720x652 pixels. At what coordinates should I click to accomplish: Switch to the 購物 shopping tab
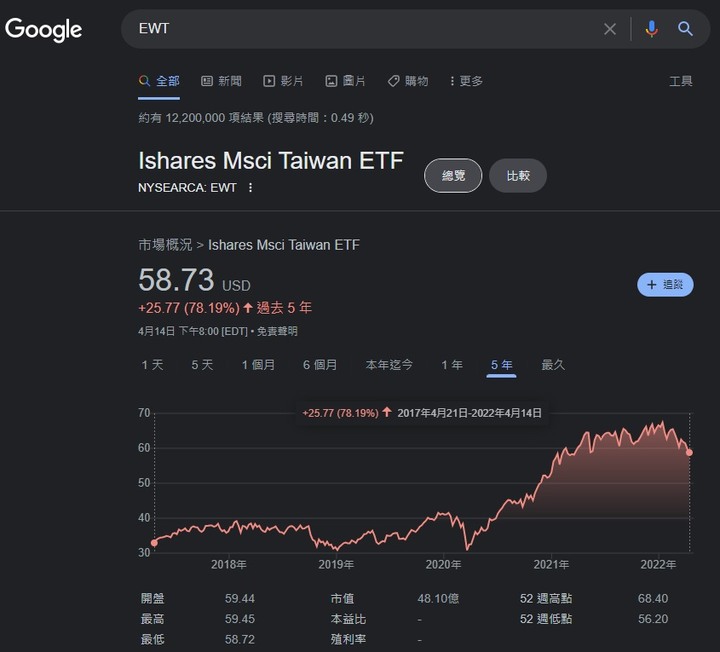[408, 81]
